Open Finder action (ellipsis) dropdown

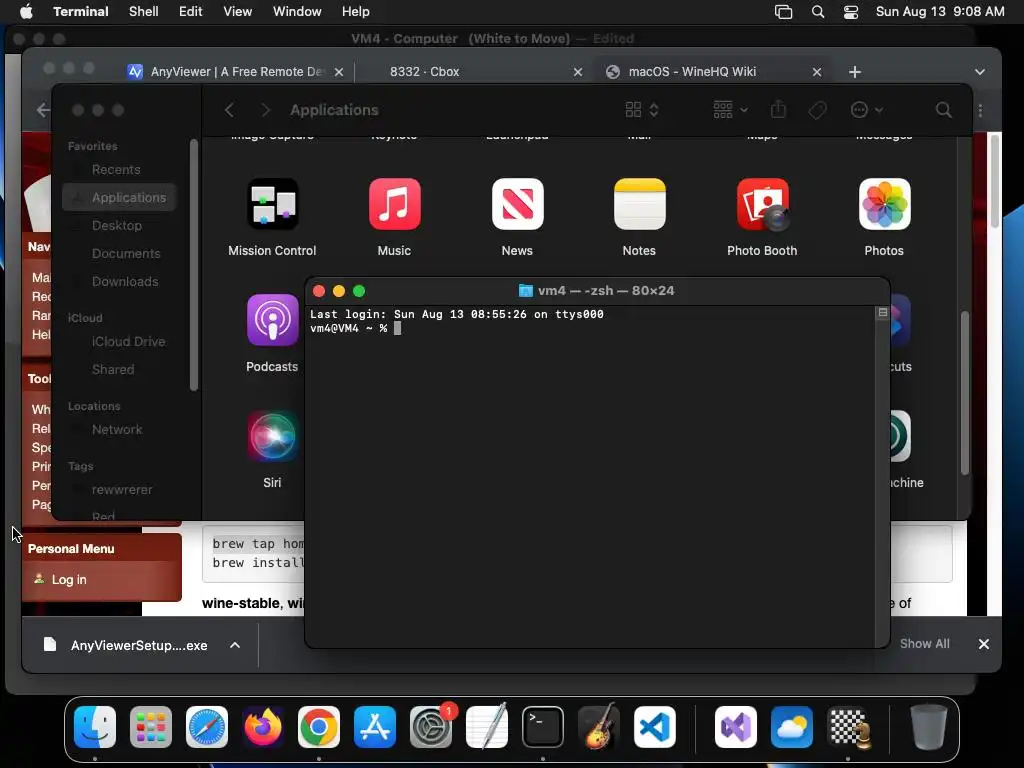point(867,110)
